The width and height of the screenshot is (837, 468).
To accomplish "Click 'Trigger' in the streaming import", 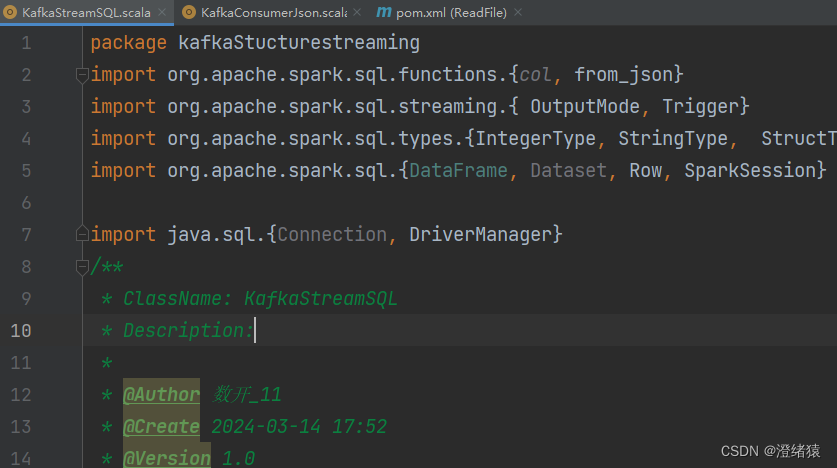I will 700,107.
